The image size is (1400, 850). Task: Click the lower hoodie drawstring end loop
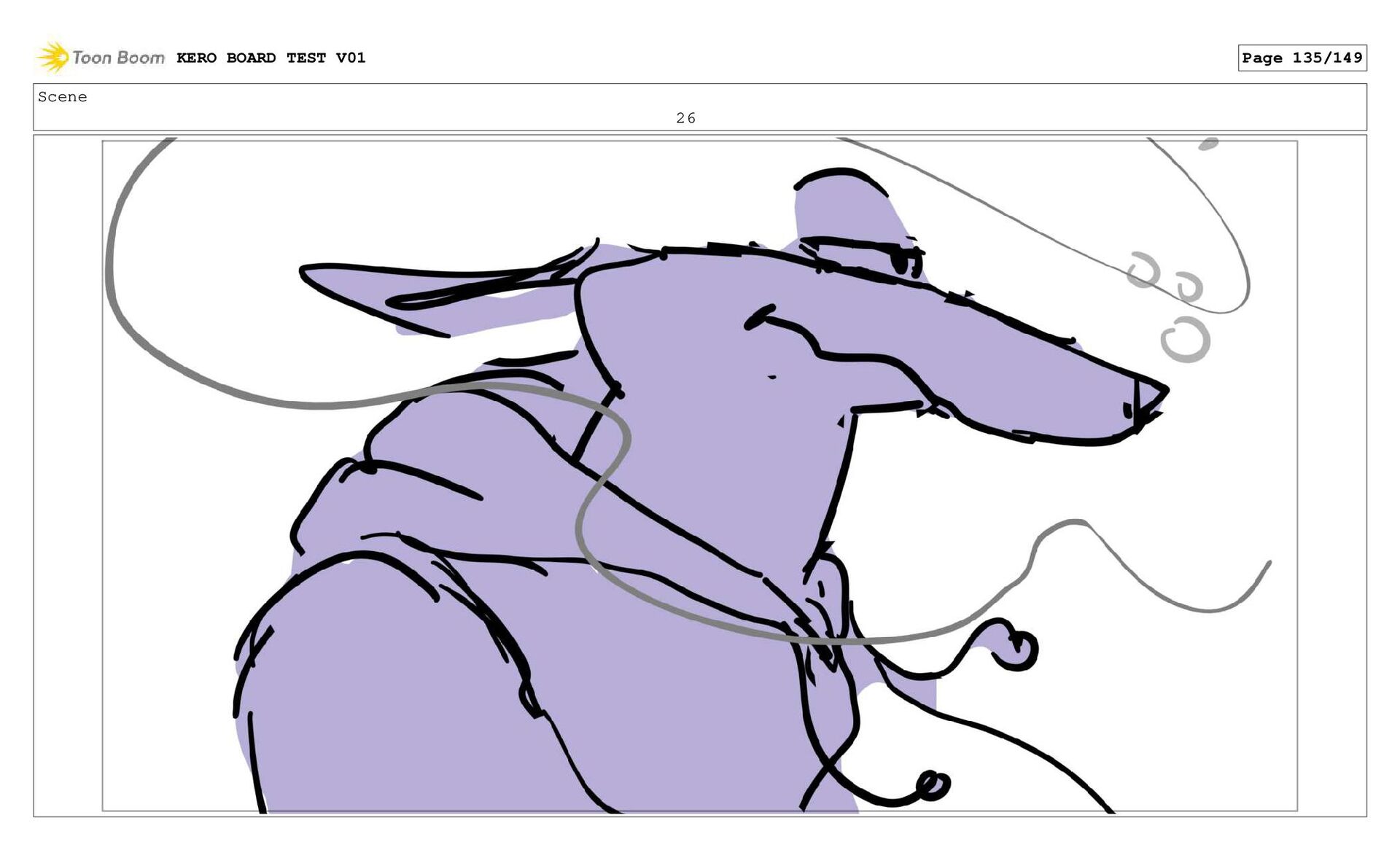pos(931,785)
